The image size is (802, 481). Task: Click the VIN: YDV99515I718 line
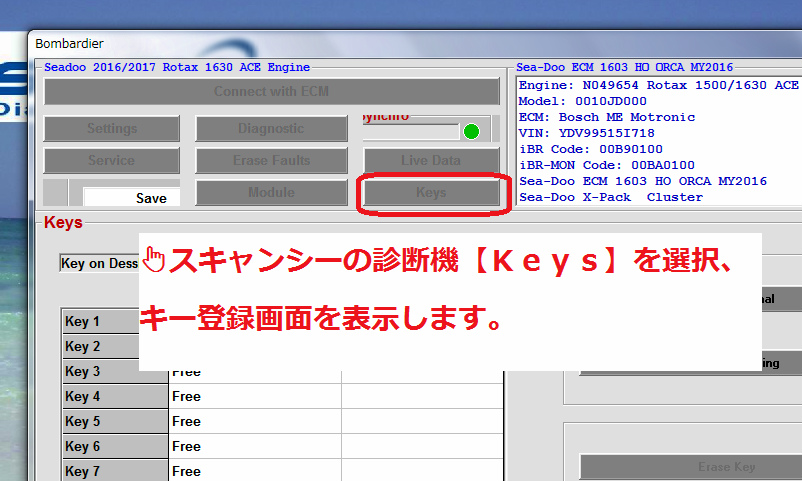[x=587, y=133]
